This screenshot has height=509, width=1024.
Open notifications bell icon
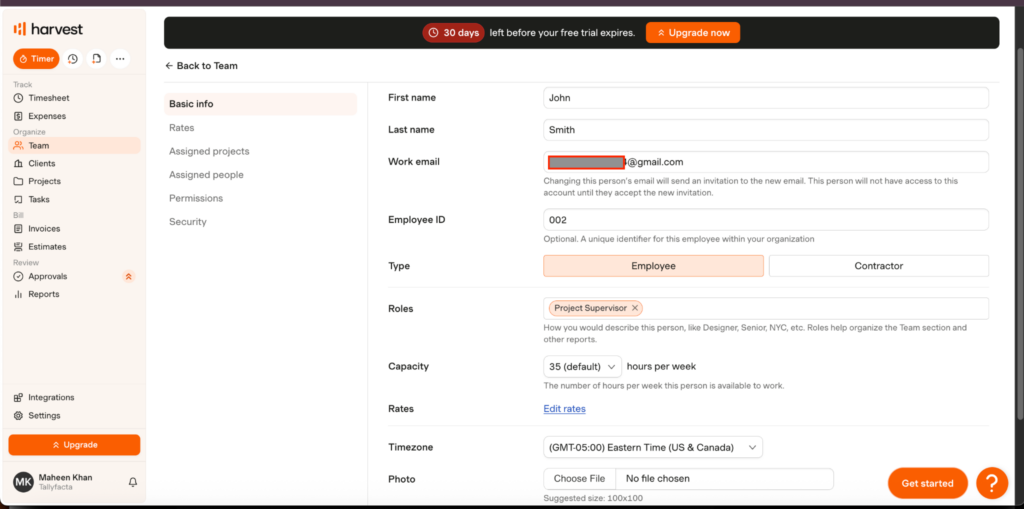point(133,482)
